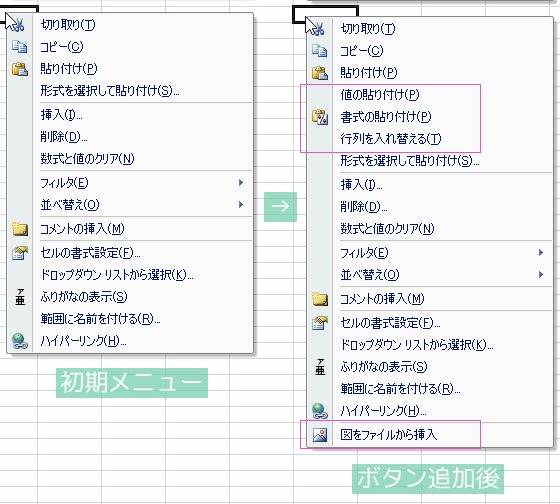Click copy icon in the right extended menu

click(x=319, y=51)
